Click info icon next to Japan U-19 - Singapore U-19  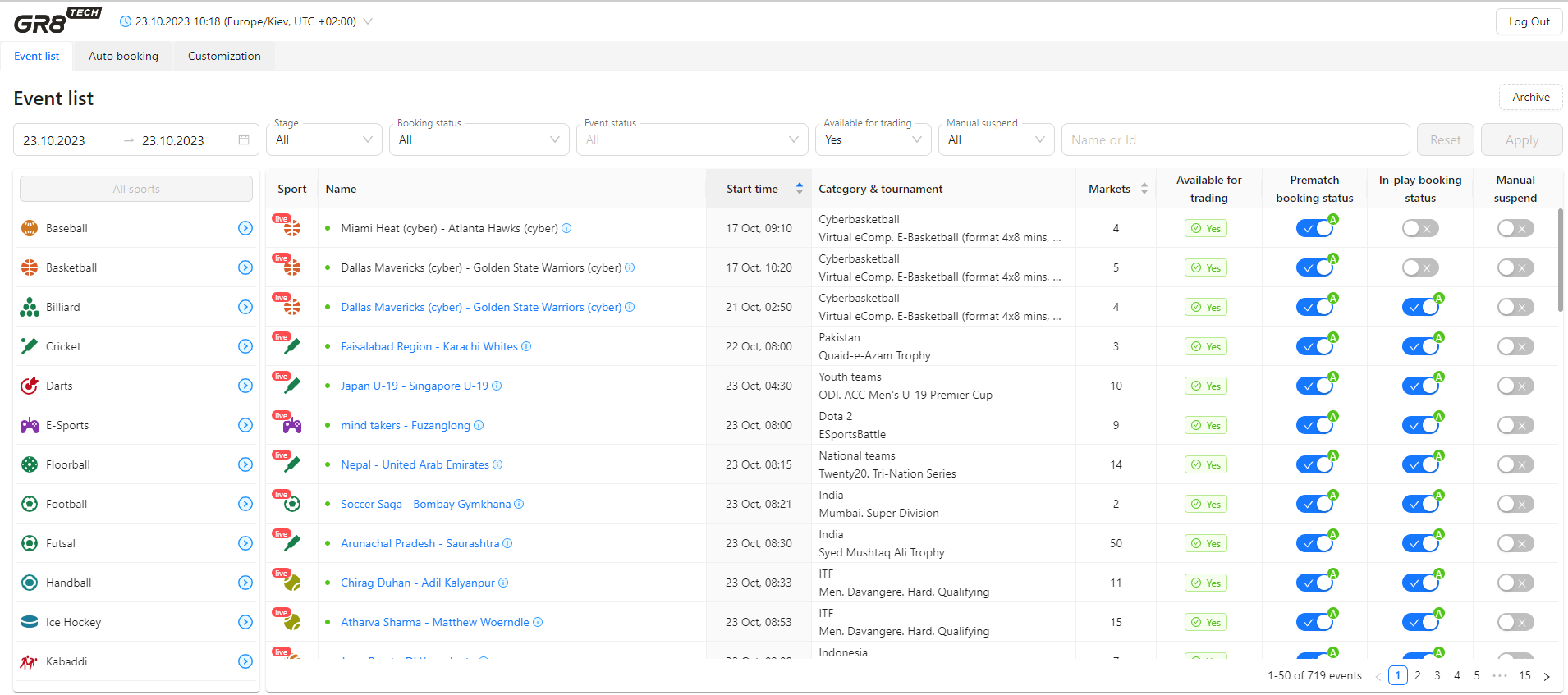point(497,386)
